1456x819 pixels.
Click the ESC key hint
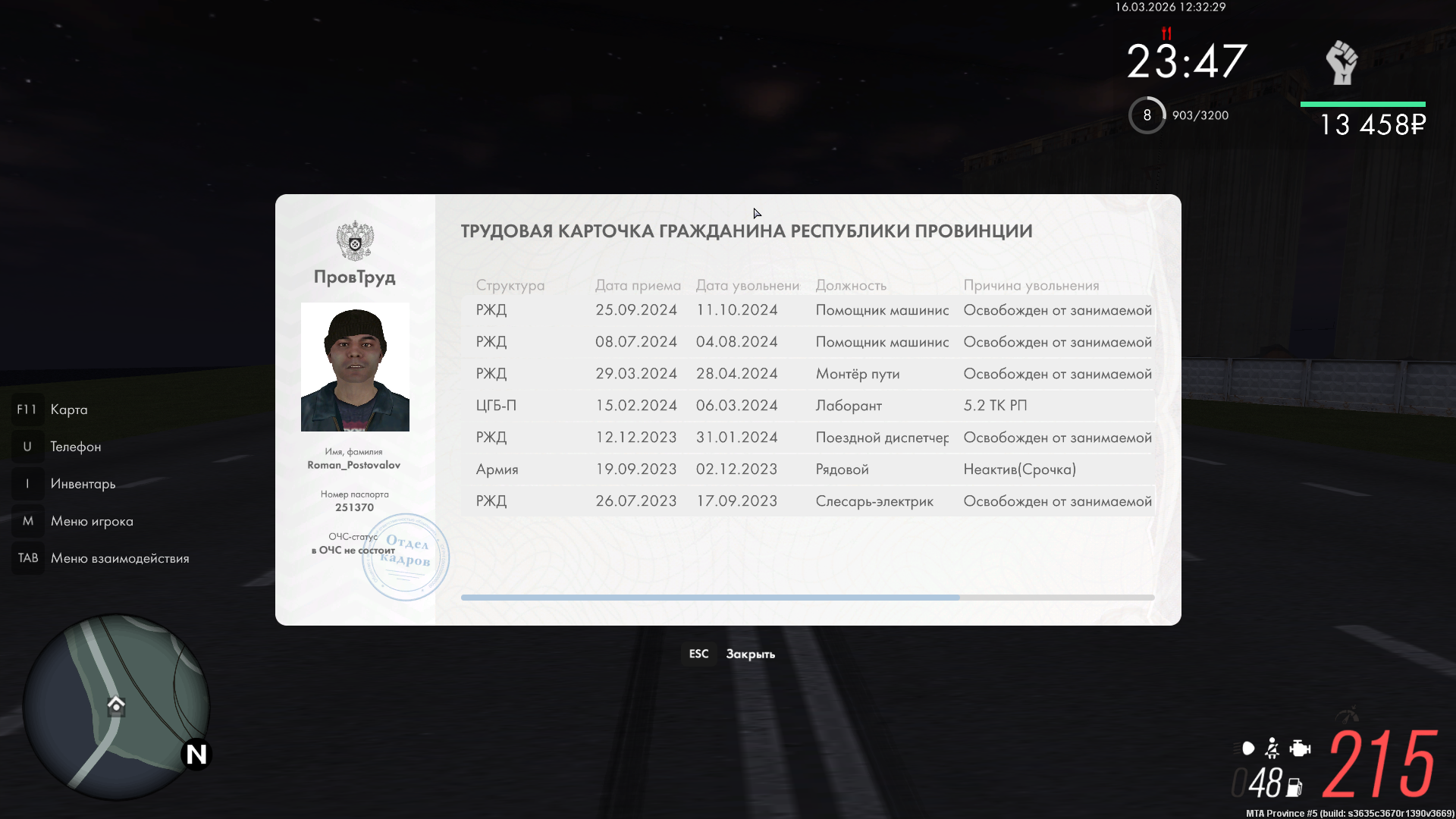point(698,654)
